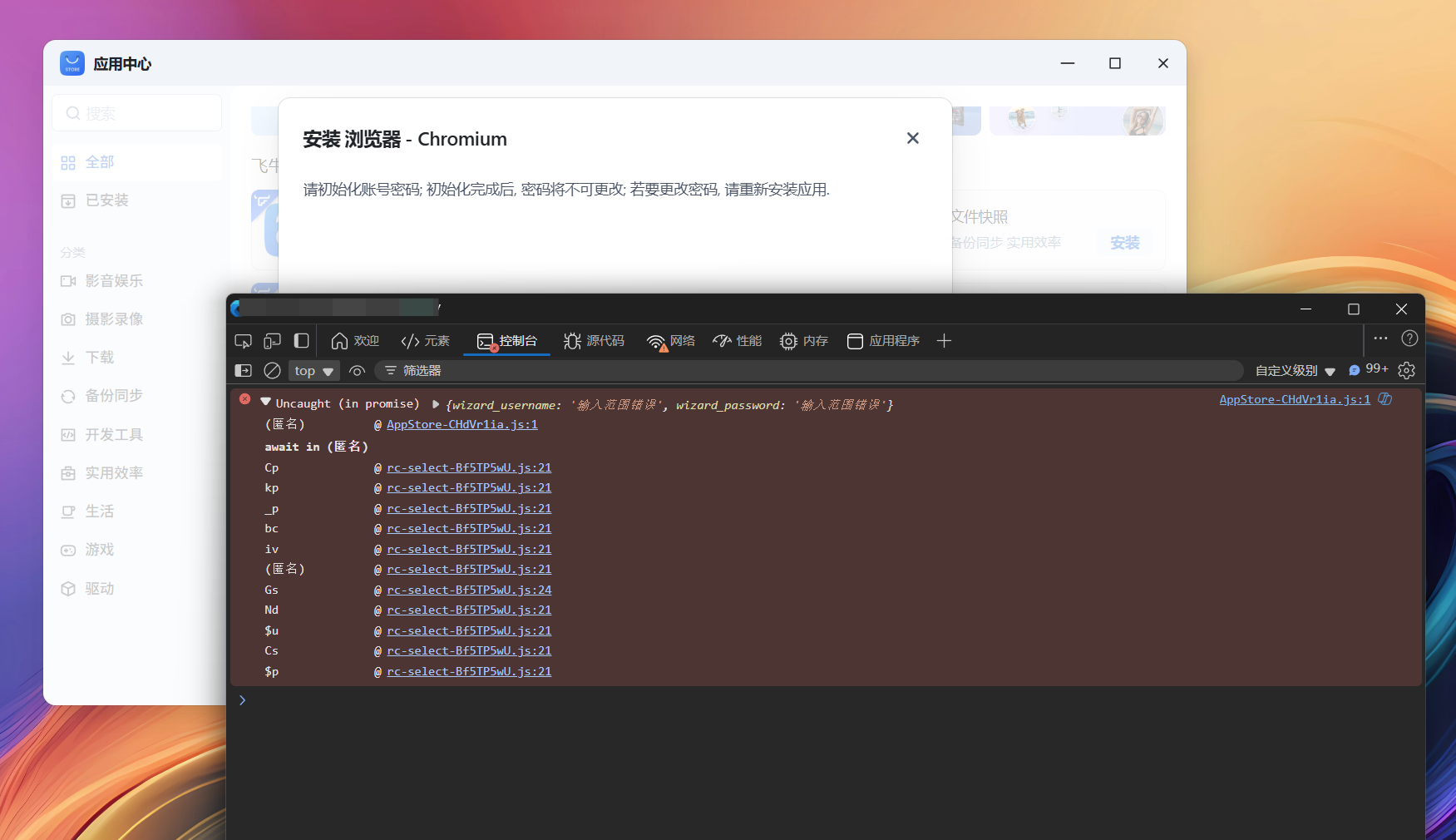
Task: Switch to the Performance tab (性能)
Action: (x=737, y=341)
